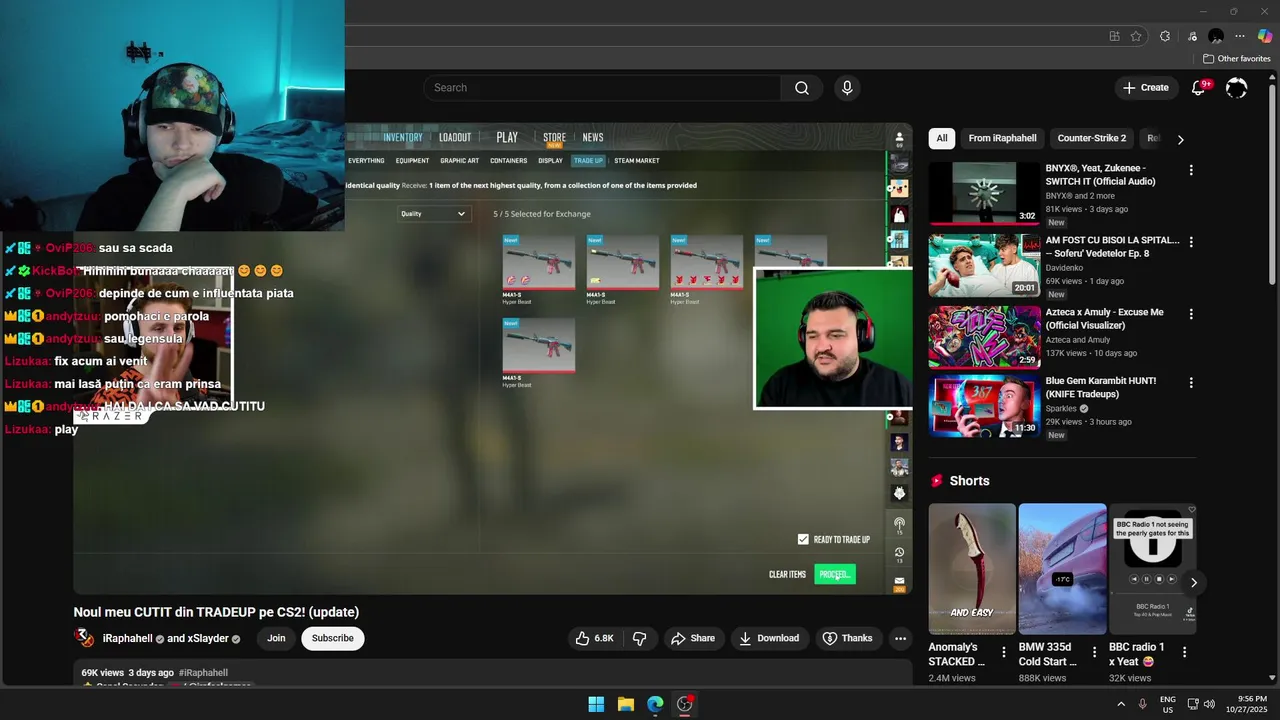The height and width of the screenshot is (720, 1280).
Task: Click CLEAR ITEMS in the video
Action: (787, 574)
